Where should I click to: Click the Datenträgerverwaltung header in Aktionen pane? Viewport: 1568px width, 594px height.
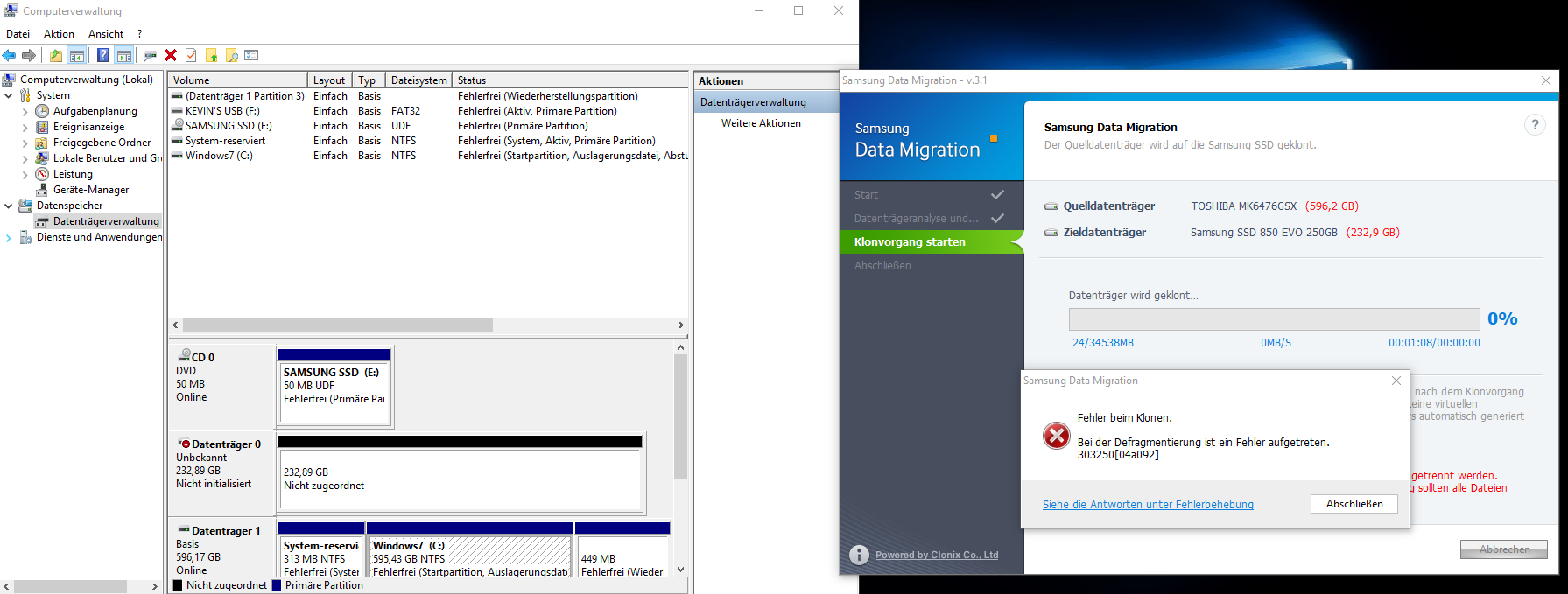click(766, 102)
